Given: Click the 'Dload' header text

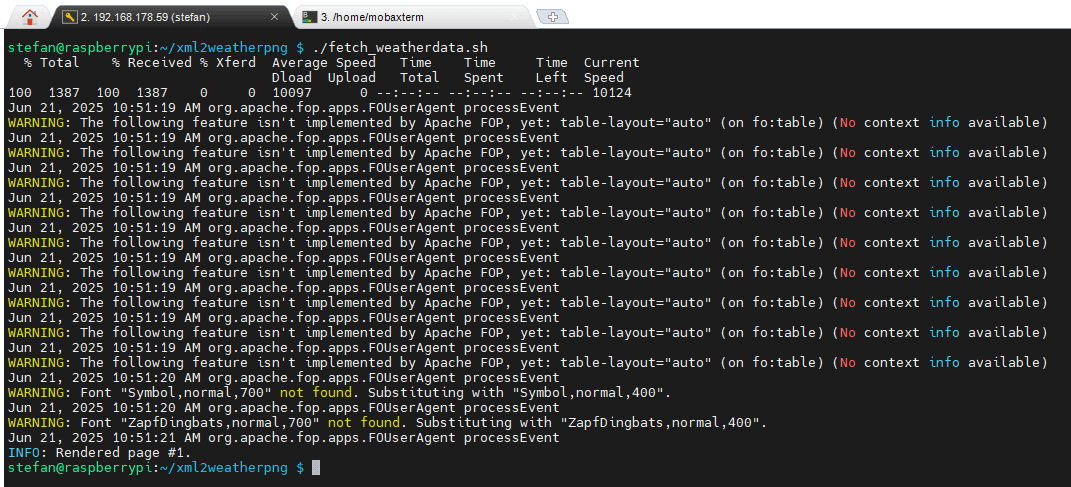Looking at the screenshot, I should (x=292, y=78).
